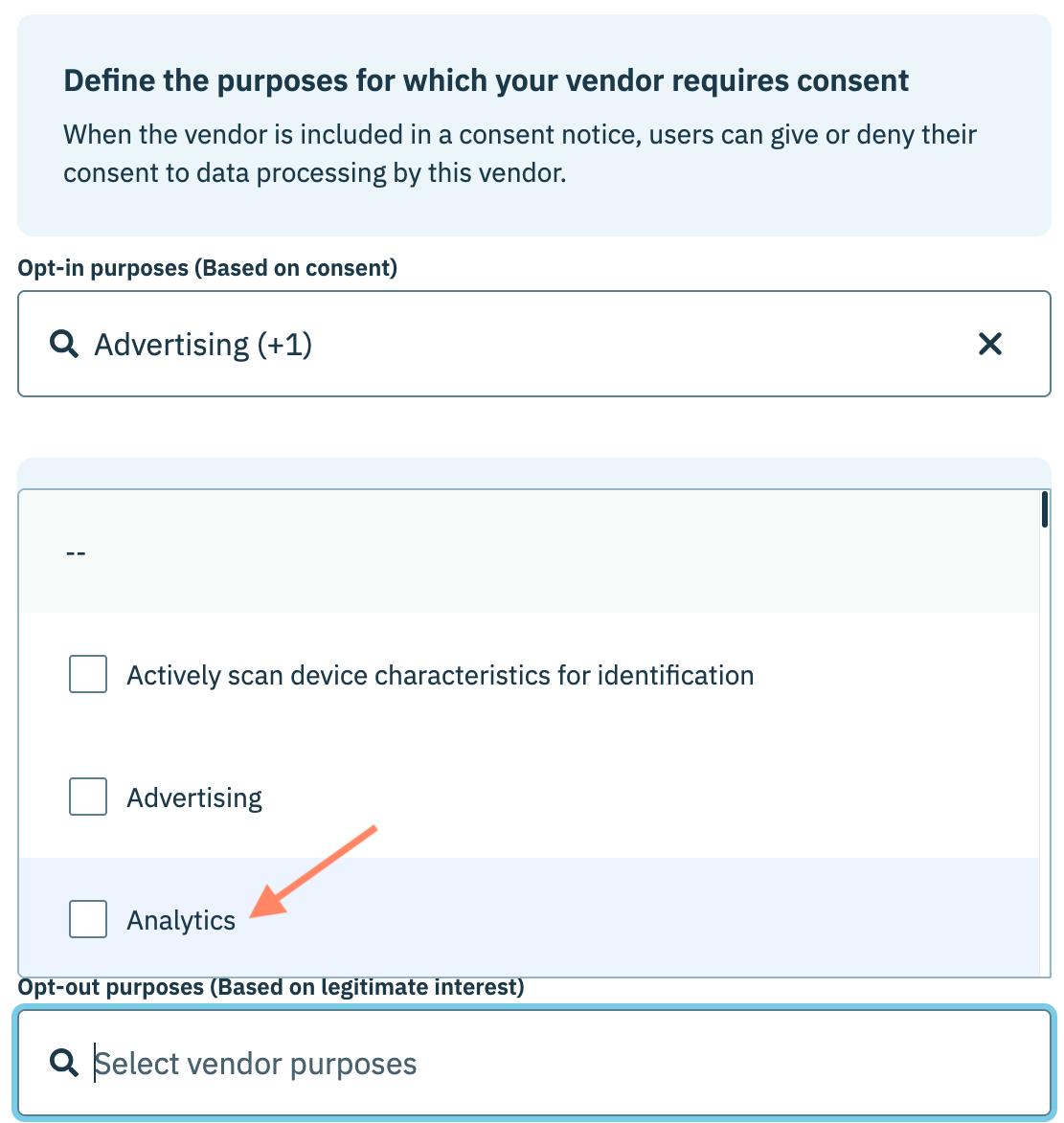Pick the "Actively scan device characteristics for identification" text

(440, 675)
